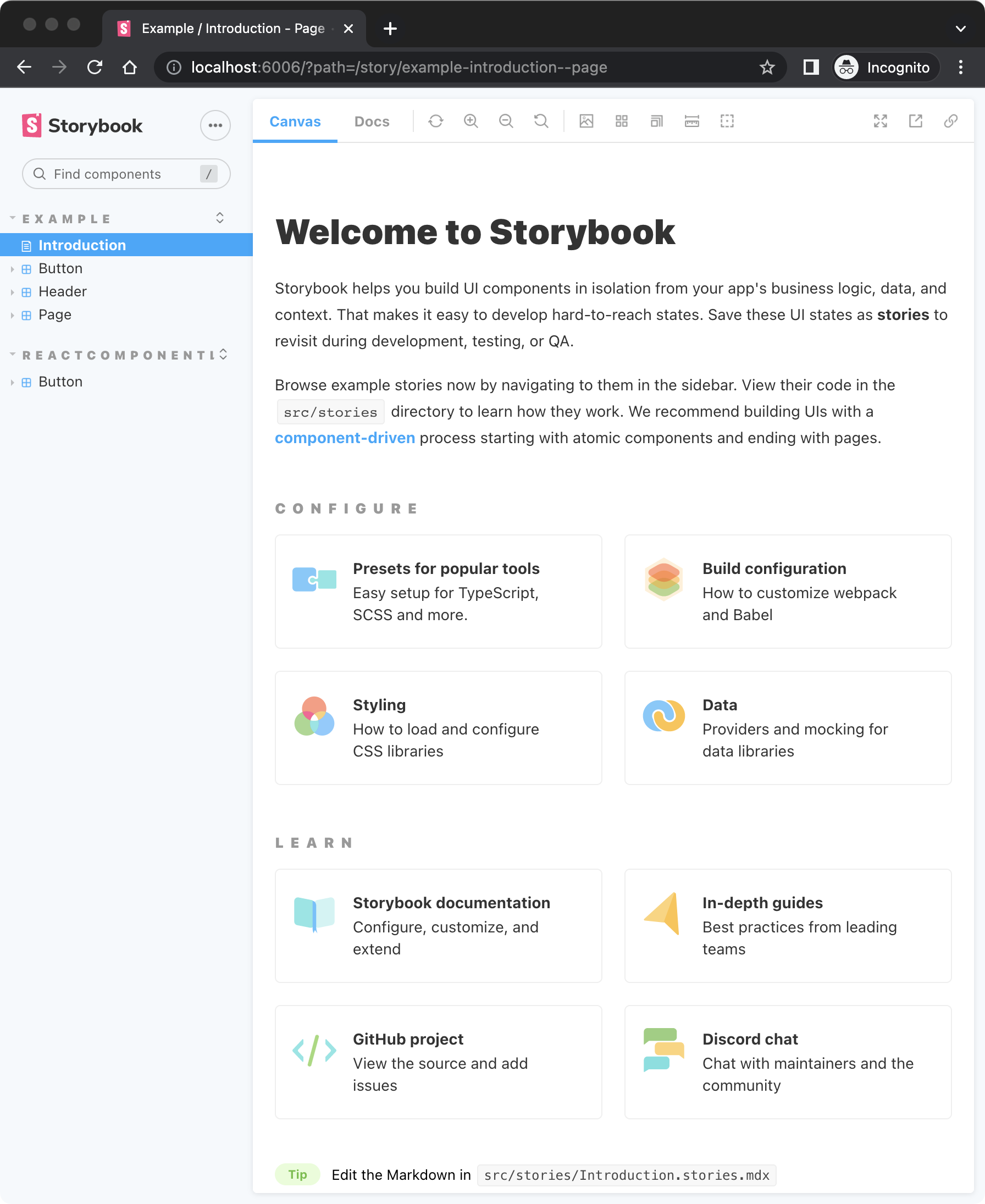Click the reset zoom icon
The height and width of the screenshot is (1204, 985).
point(541,121)
